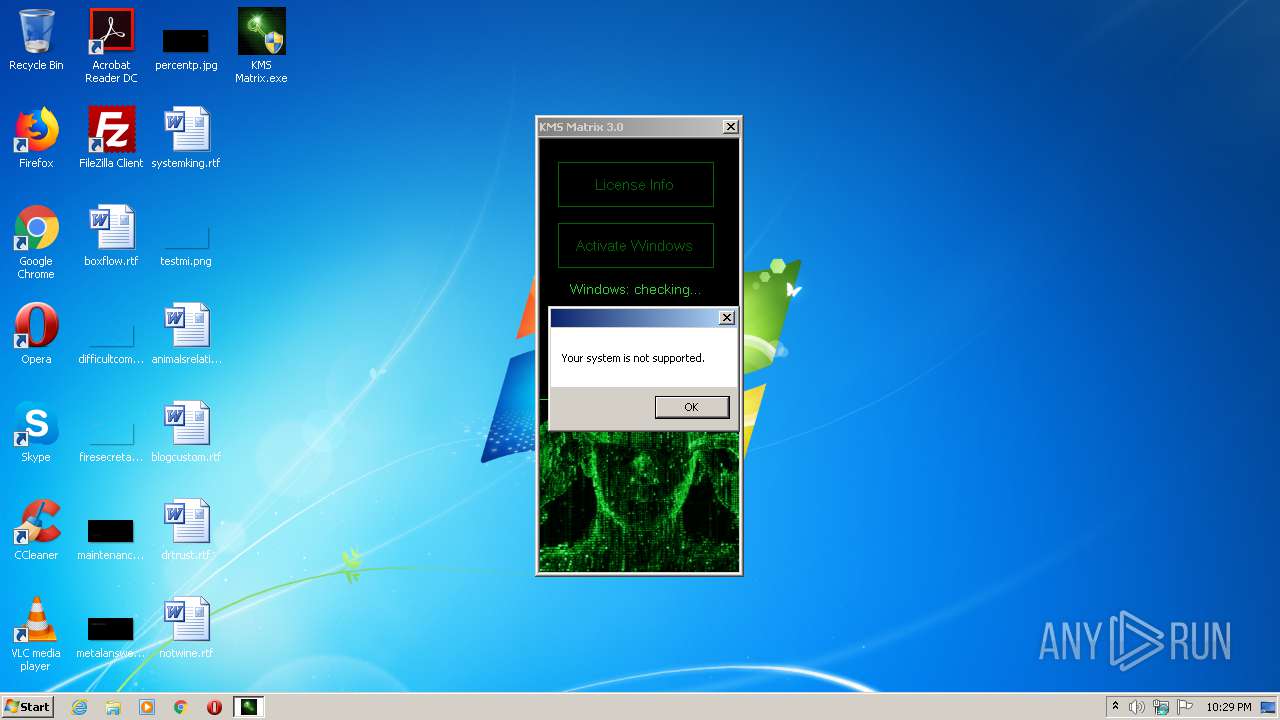Click the Matrix green code image

tap(639, 500)
